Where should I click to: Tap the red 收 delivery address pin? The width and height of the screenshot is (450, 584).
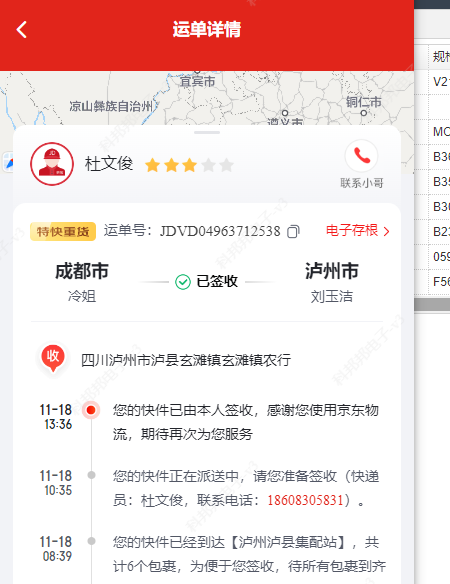pyautogui.click(x=53, y=358)
